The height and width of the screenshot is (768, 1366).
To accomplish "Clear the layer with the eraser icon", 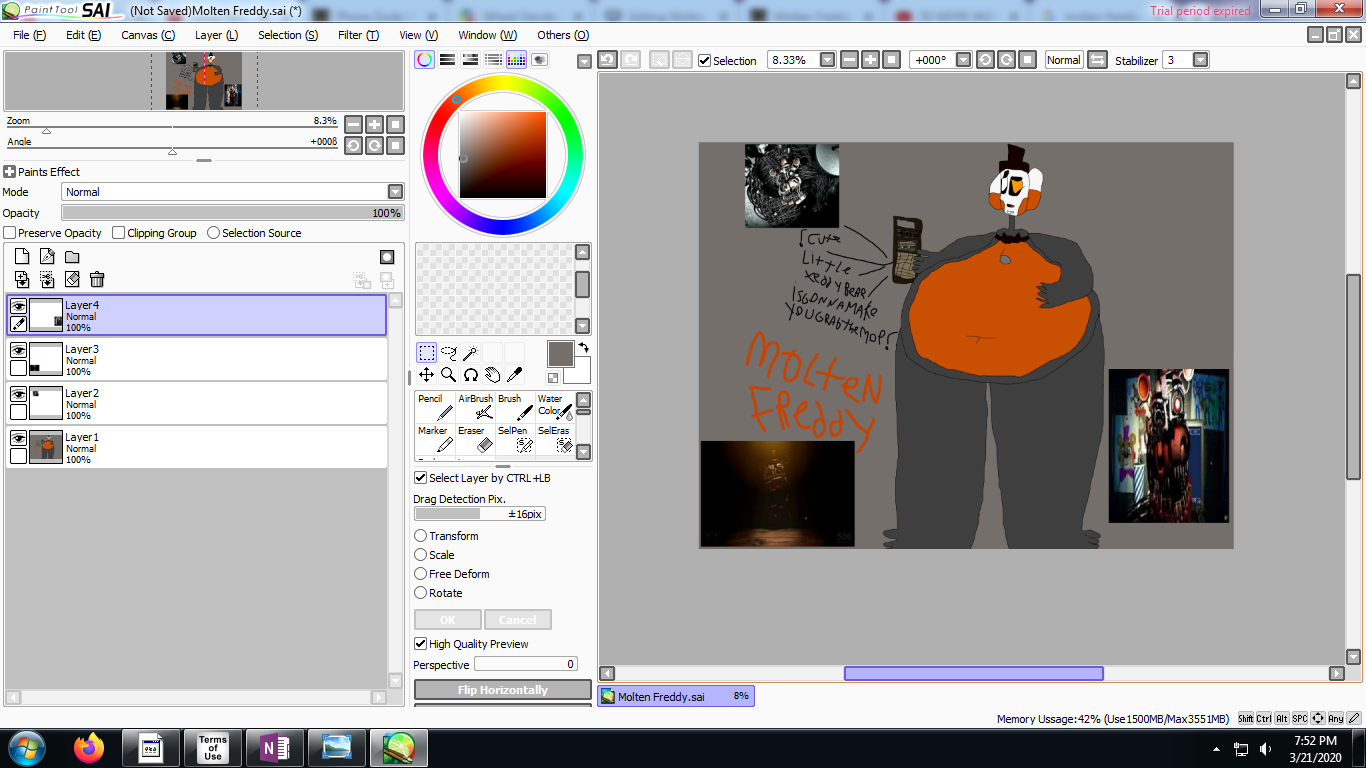I will [x=72, y=279].
